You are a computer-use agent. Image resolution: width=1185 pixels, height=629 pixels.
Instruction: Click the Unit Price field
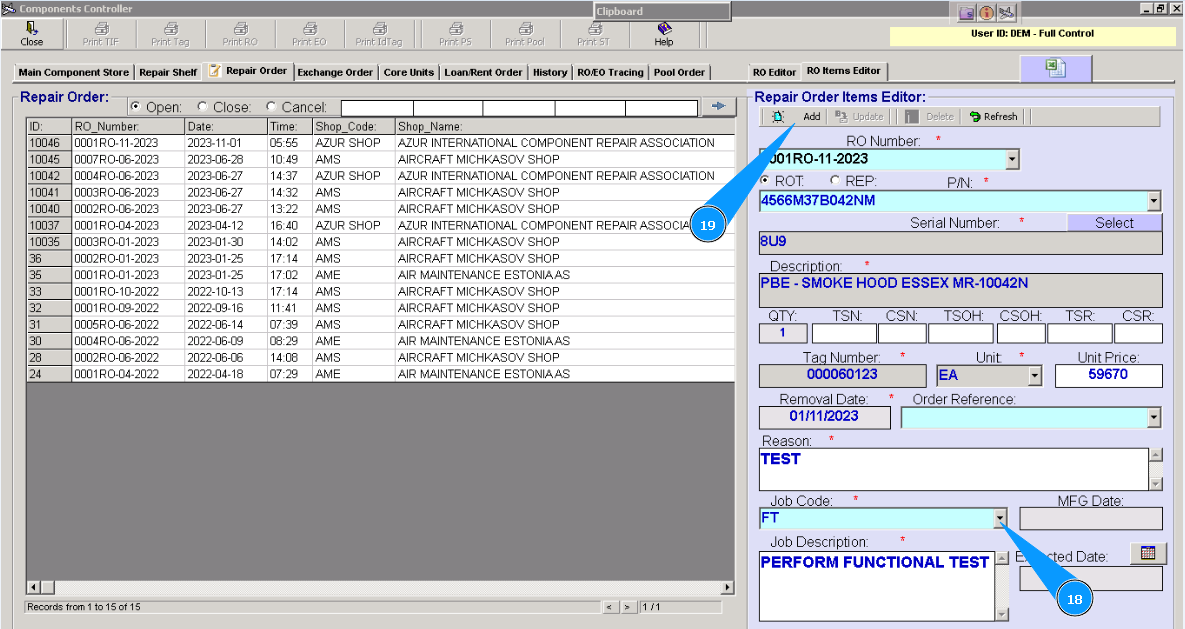tap(1108, 376)
